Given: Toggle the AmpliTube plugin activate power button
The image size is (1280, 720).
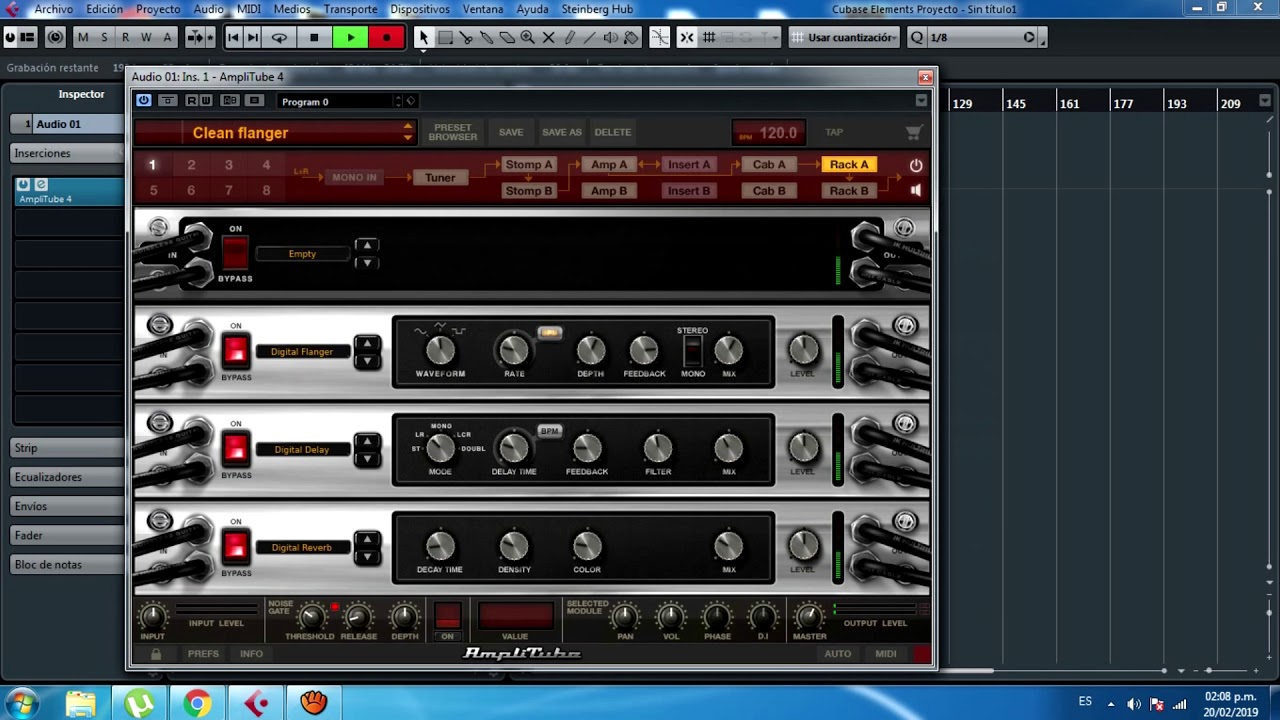Looking at the screenshot, I should tap(144, 101).
